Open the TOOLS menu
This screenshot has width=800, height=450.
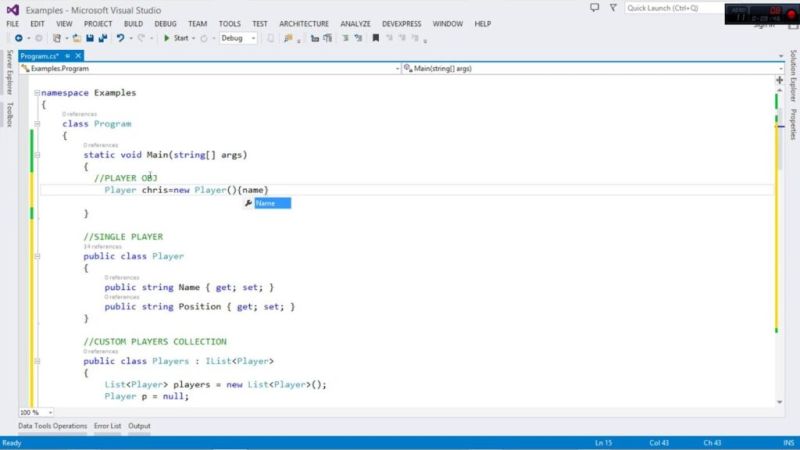click(x=230, y=24)
